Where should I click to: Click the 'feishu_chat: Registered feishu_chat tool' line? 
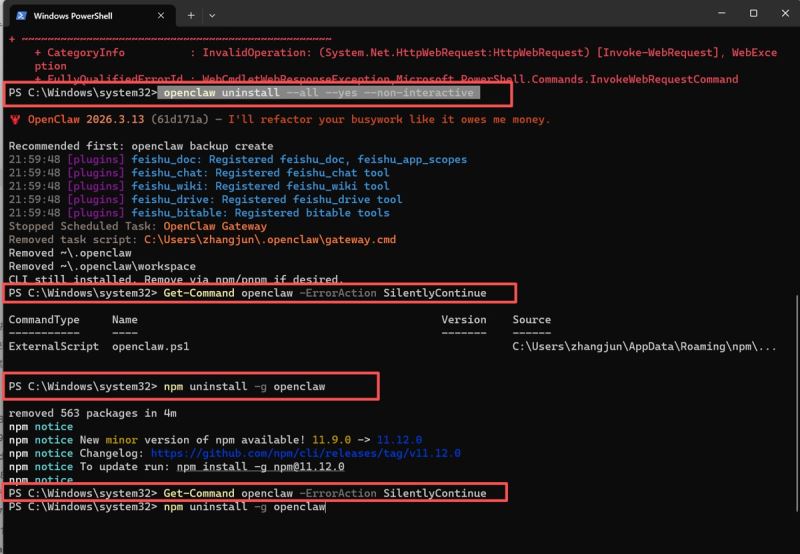[199, 172]
